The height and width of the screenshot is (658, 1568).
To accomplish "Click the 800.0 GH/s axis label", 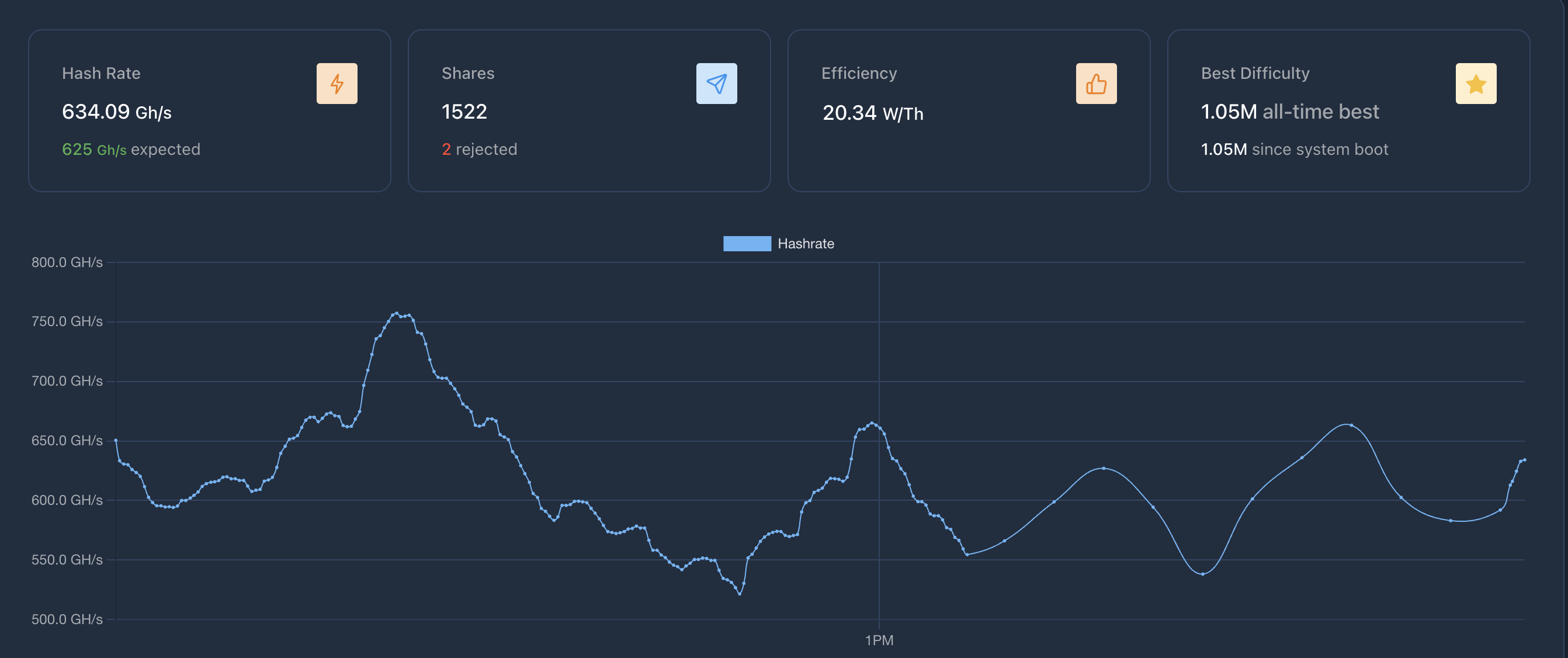I will tap(68, 262).
